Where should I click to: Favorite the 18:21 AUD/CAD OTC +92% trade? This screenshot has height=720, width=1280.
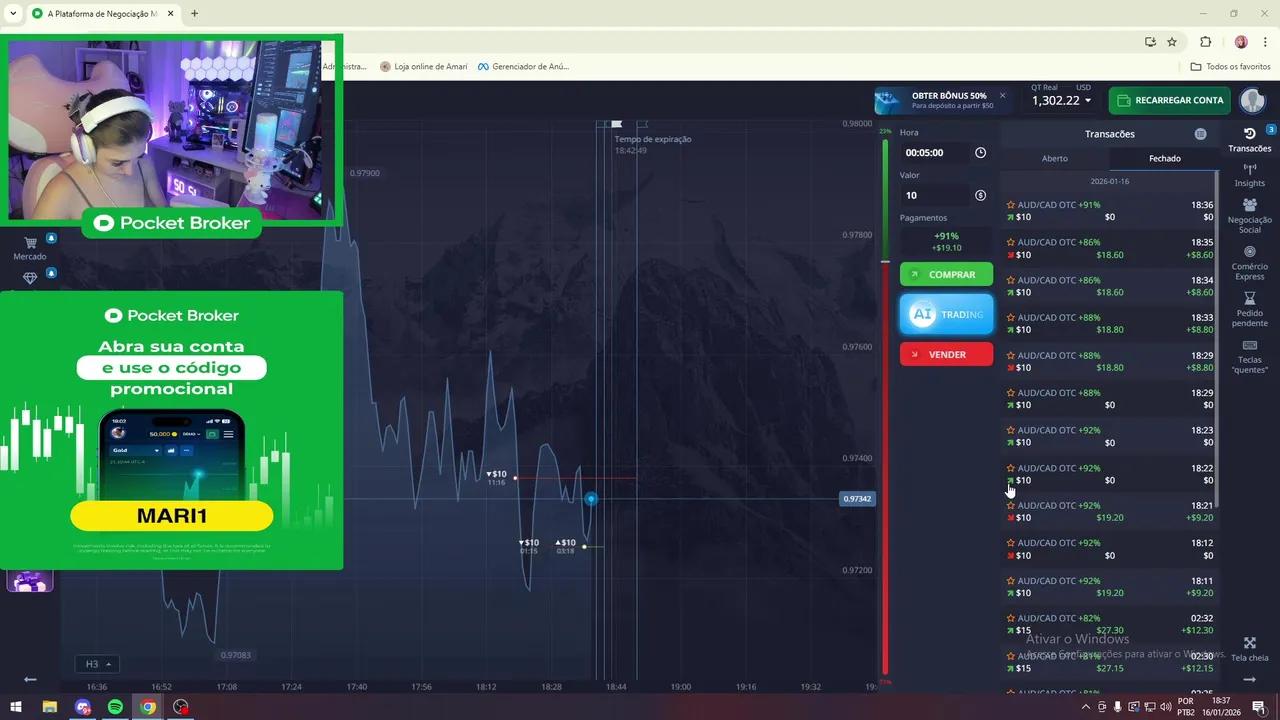(x=1011, y=506)
